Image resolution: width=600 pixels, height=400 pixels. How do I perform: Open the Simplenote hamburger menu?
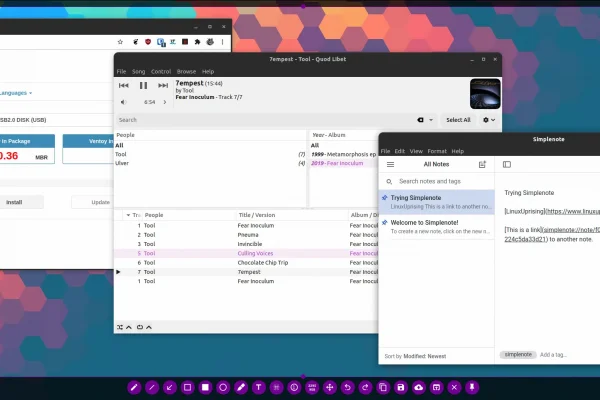click(x=390, y=164)
